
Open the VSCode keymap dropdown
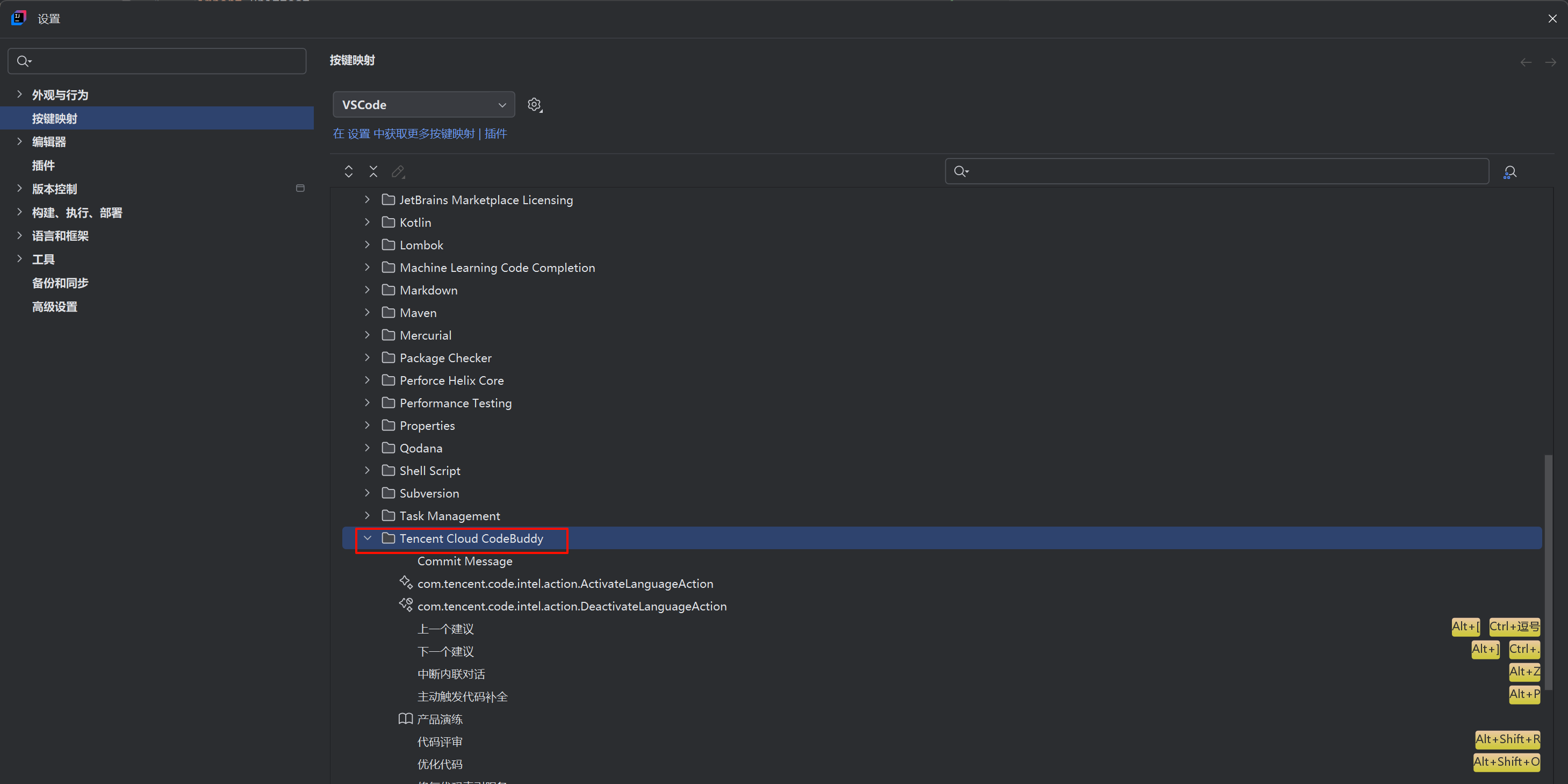tap(423, 105)
